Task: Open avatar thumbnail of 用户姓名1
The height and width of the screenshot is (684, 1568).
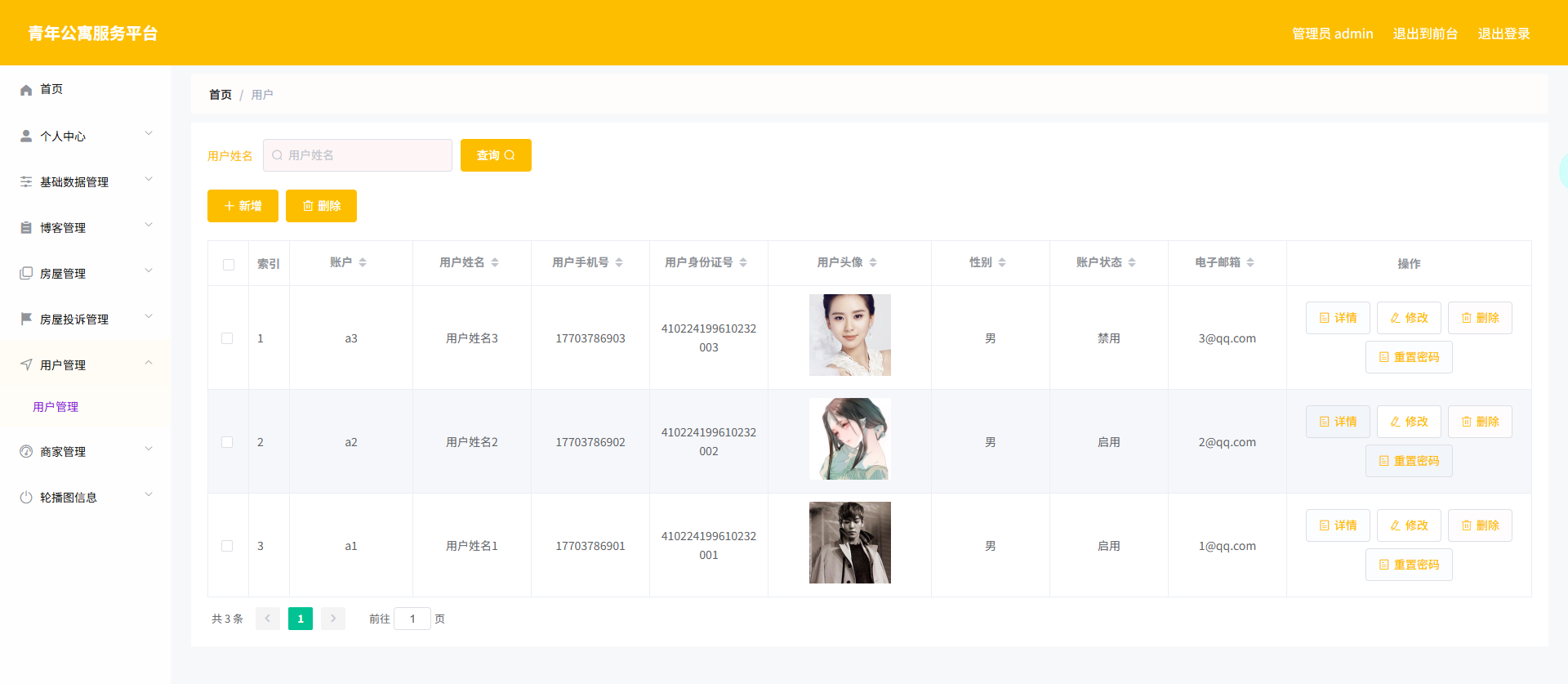Action: tap(850, 543)
